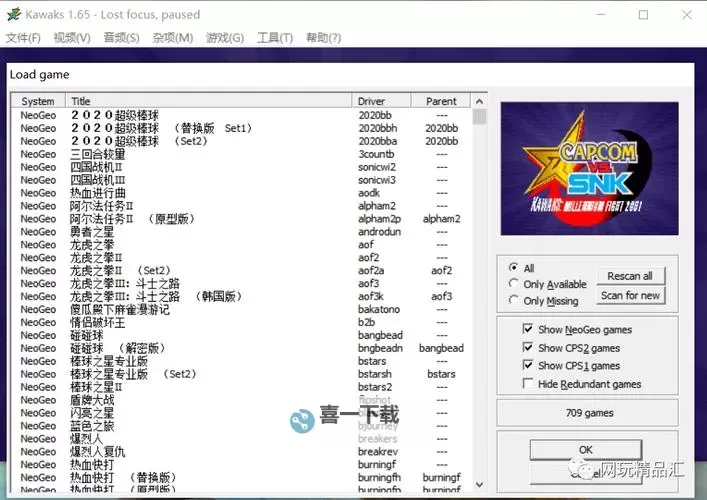Screen dimensions: 707x500
Task: Select the androdun game row
Action: click(242, 232)
